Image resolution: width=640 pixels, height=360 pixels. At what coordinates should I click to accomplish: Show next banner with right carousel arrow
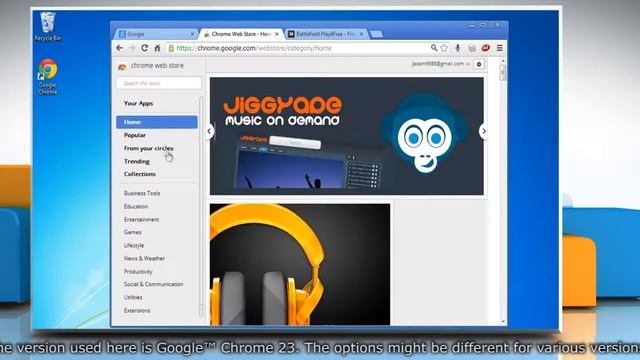coord(484,131)
